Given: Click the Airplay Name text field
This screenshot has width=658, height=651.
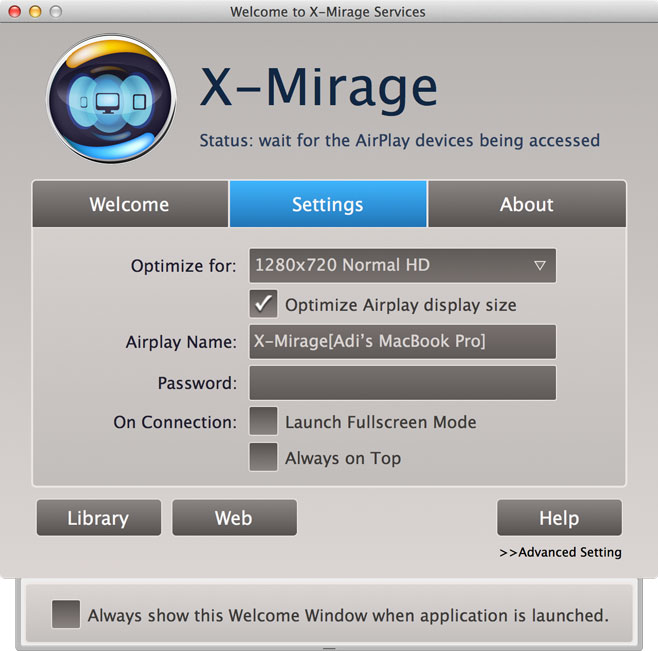Looking at the screenshot, I should [x=402, y=341].
